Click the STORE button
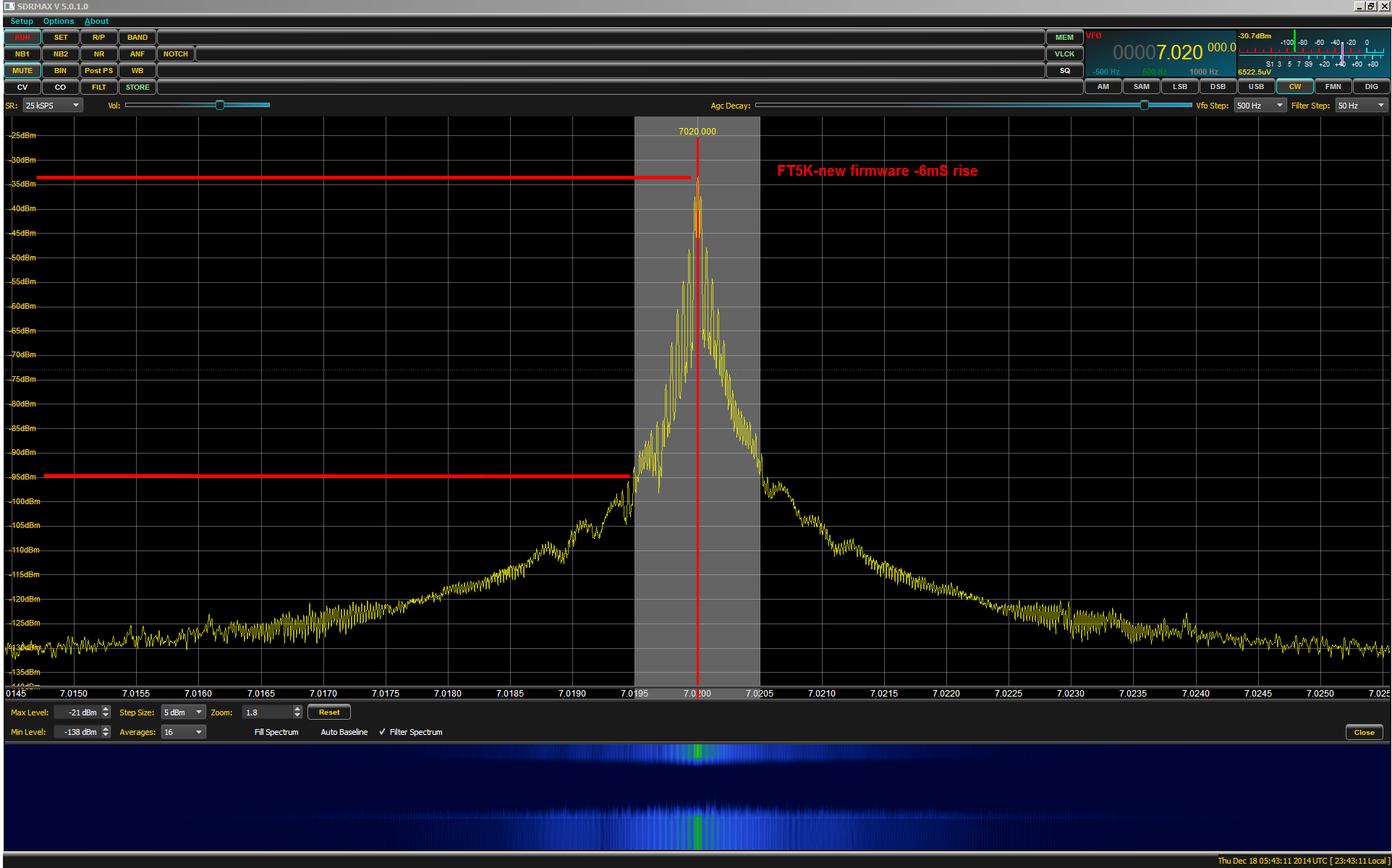 137,88
